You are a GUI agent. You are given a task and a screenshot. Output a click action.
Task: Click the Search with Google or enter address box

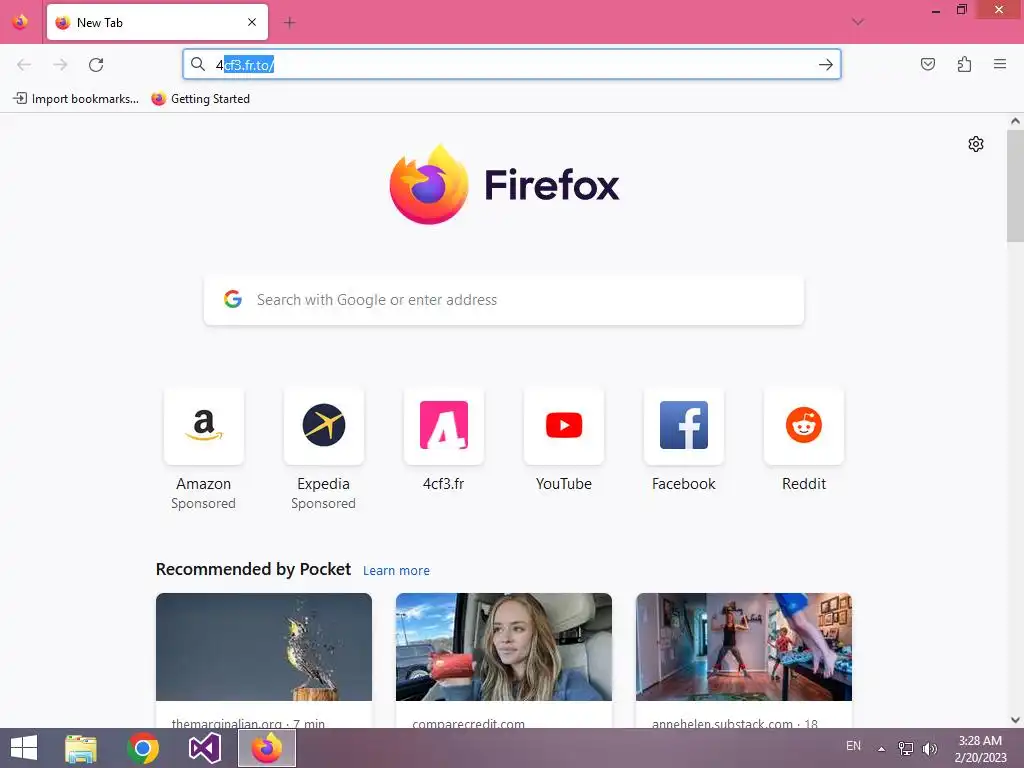pos(504,300)
